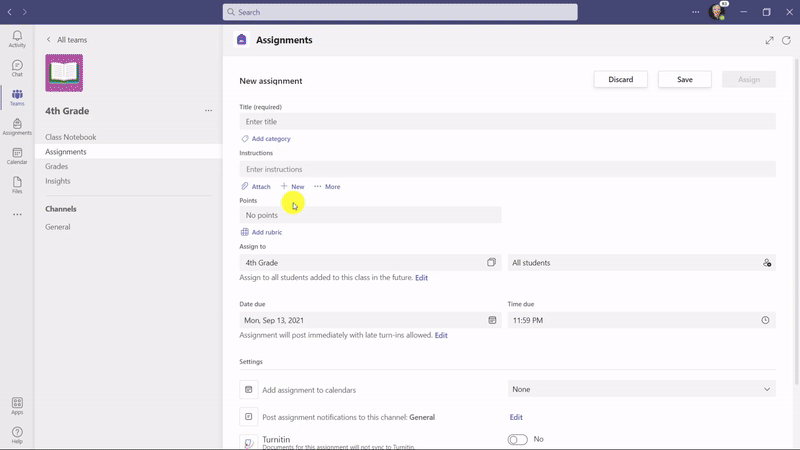Click the post notifications channel icon
Image resolution: width=800 pixels, height=450 pixels.
coord(248,416)
